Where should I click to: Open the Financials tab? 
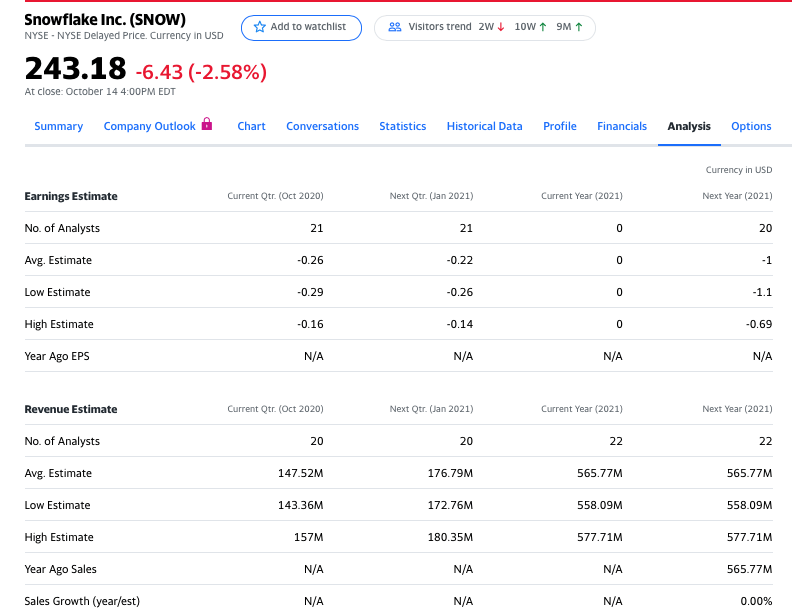pos(622,126)
